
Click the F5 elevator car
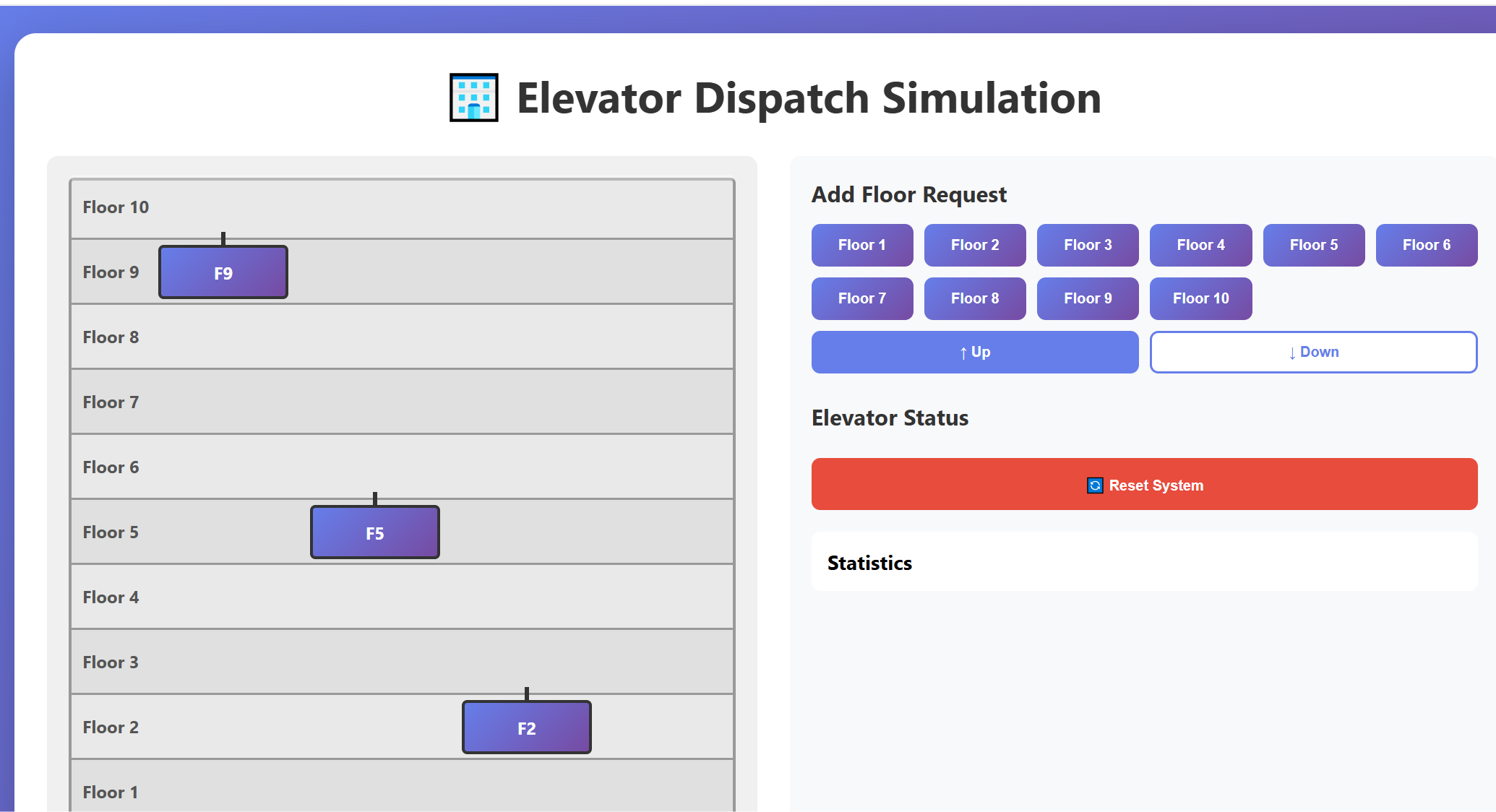coord(375,532)
